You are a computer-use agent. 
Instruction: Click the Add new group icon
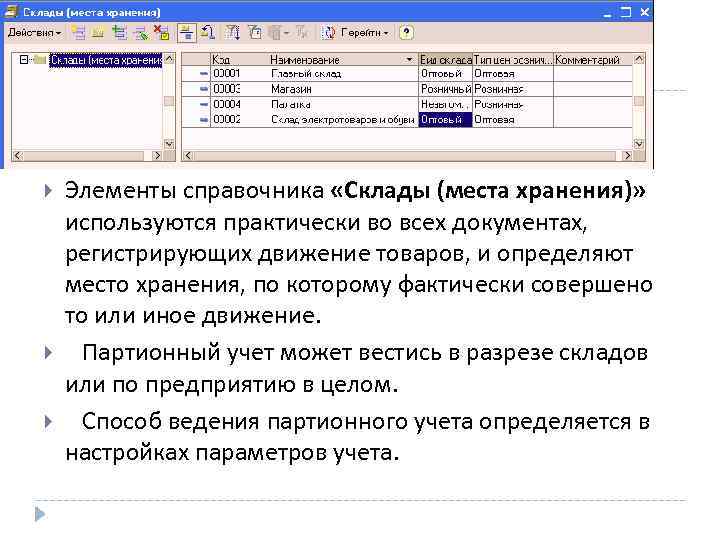click(x=98, y=33)
